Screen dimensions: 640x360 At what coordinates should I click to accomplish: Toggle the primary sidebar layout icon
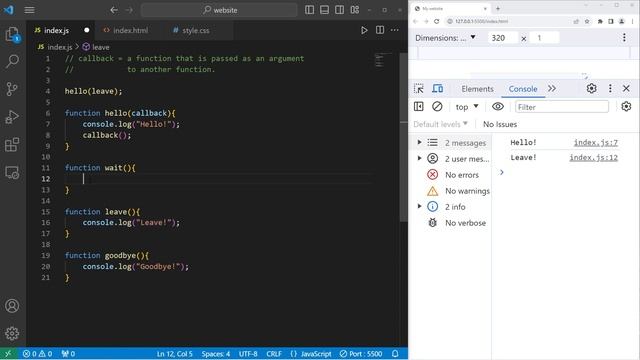coord(309,10)
